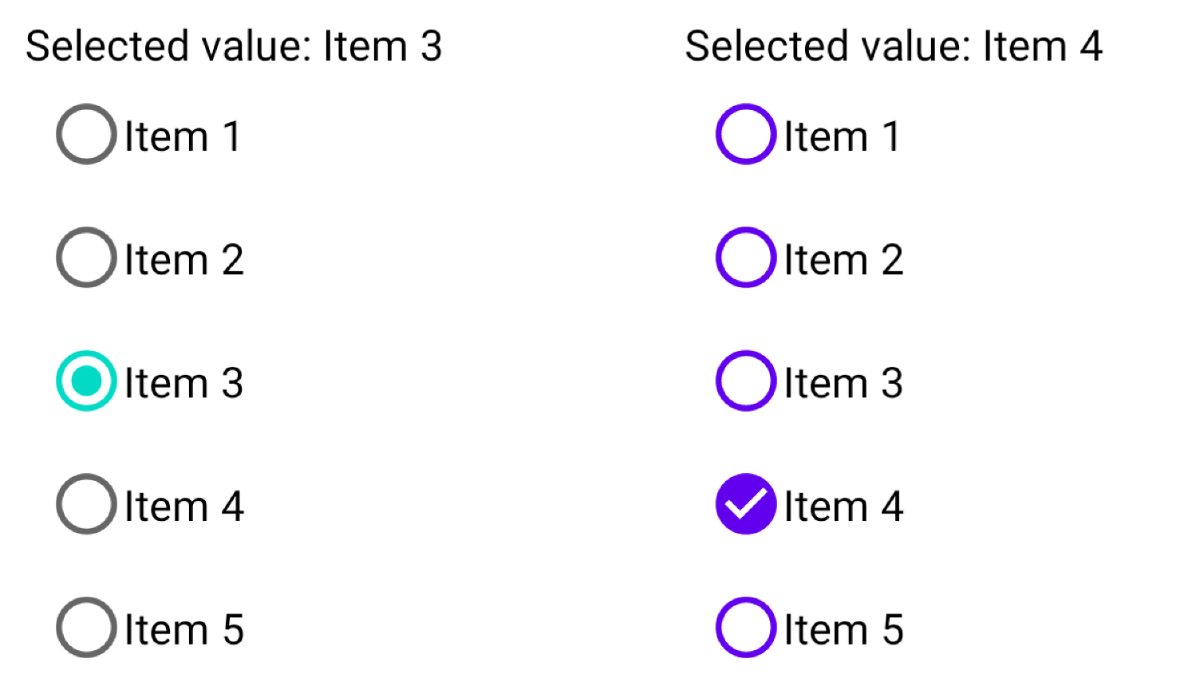Click the teal selected Item 3 radio button

pyautogui.click(x=87, y=382)
